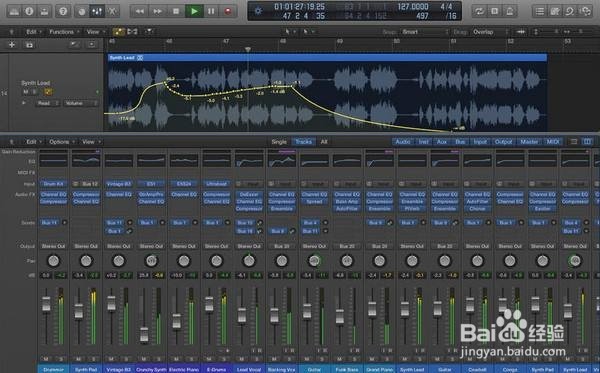
Task: Select the pointer left-click tool menu
Action: click(289, 32)
